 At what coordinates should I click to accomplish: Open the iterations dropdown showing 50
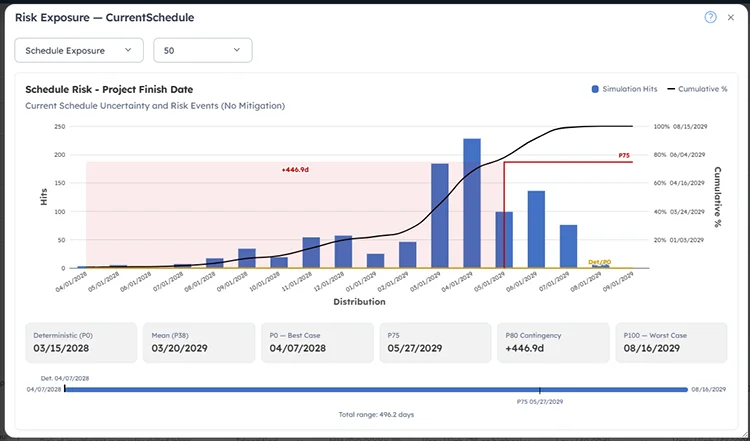pyautogui.click(x=203, y=50)
